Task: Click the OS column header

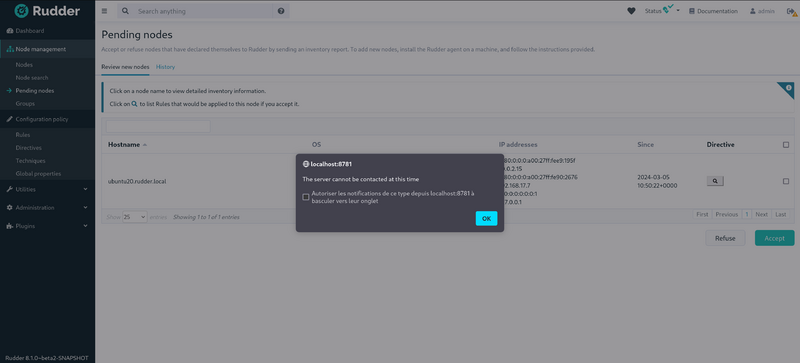Action: pos(317,144)
